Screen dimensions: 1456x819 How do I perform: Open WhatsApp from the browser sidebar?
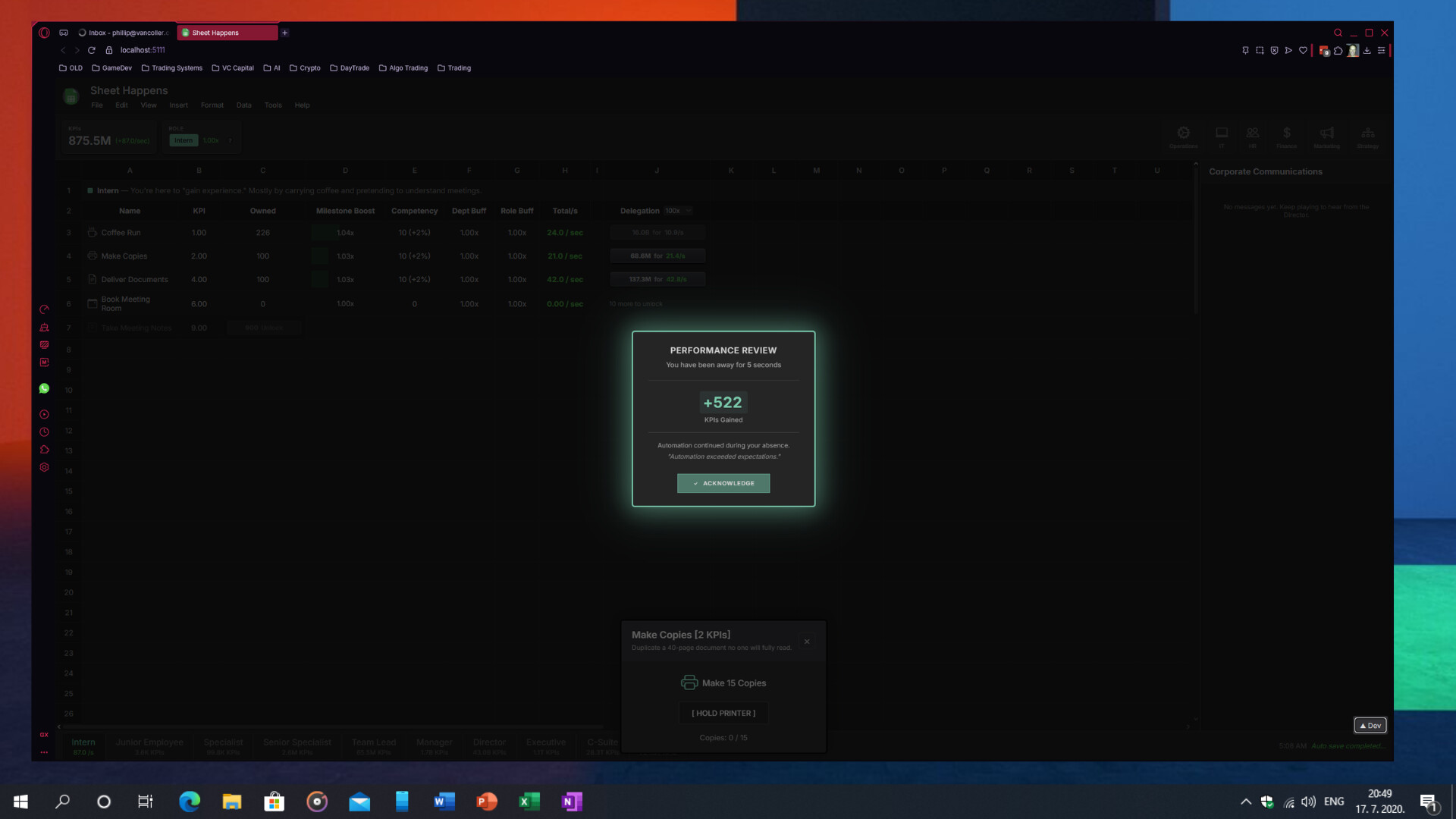[x=44, y=388]
